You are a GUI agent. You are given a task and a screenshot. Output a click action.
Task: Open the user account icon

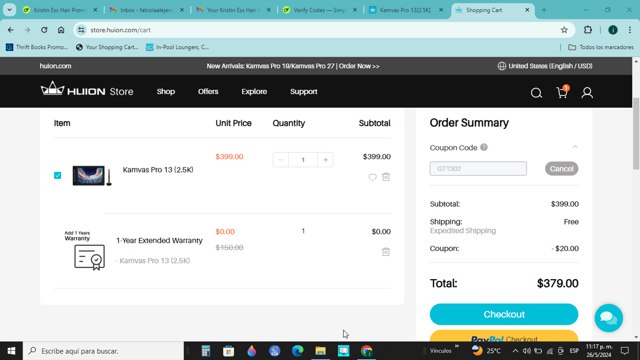click(587, 93)
